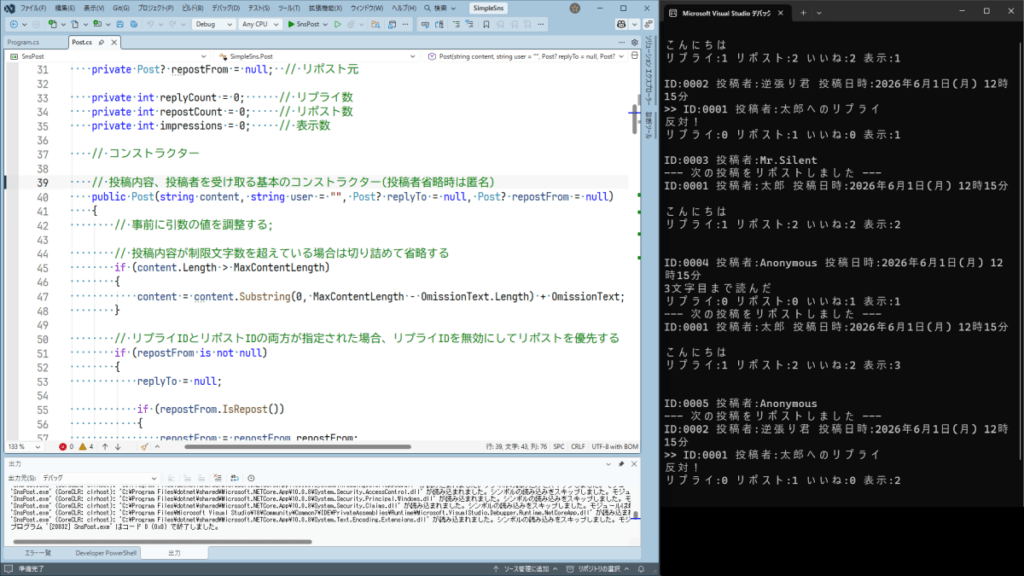This screenshot has width=1024, height=576.
Task: Go to previous issue with the up arrow
Action: (x=105, y=447)
